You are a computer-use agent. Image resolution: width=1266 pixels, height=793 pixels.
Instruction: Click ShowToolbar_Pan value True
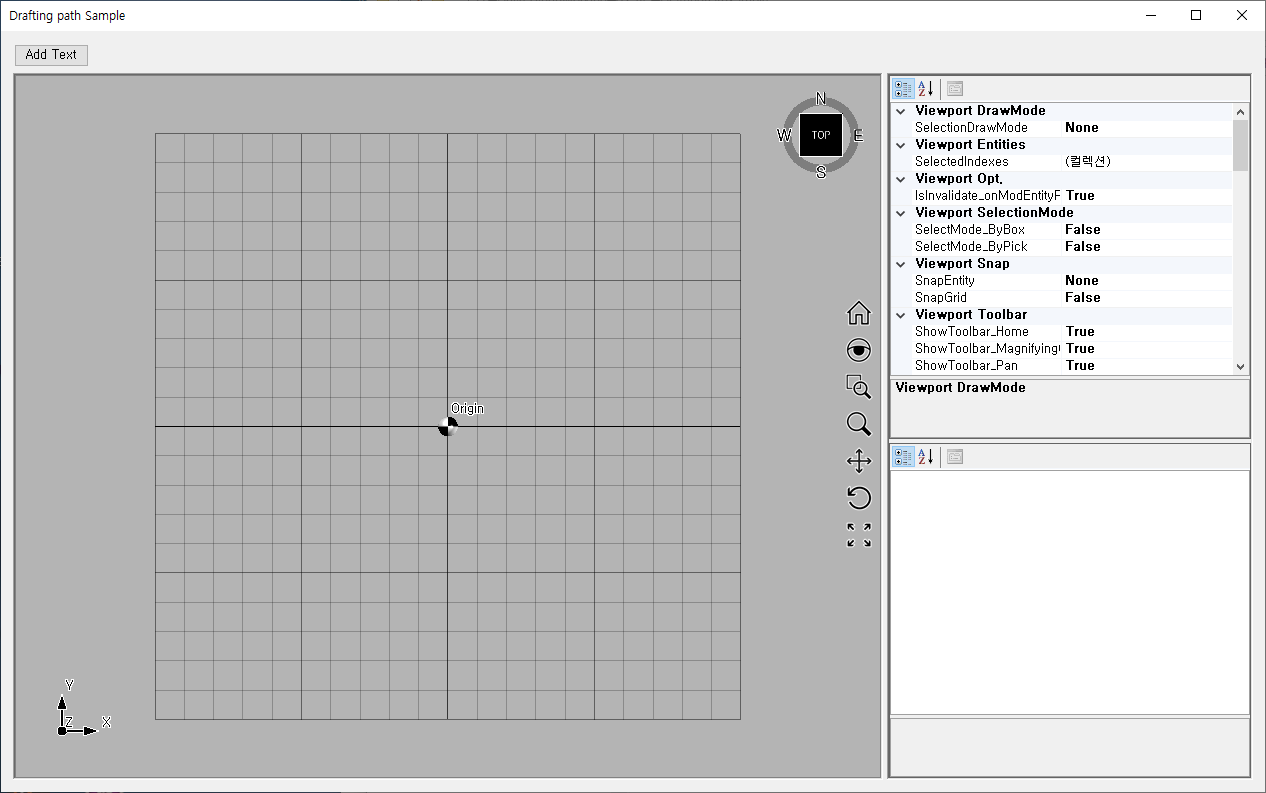click(x=1080, y=366)
